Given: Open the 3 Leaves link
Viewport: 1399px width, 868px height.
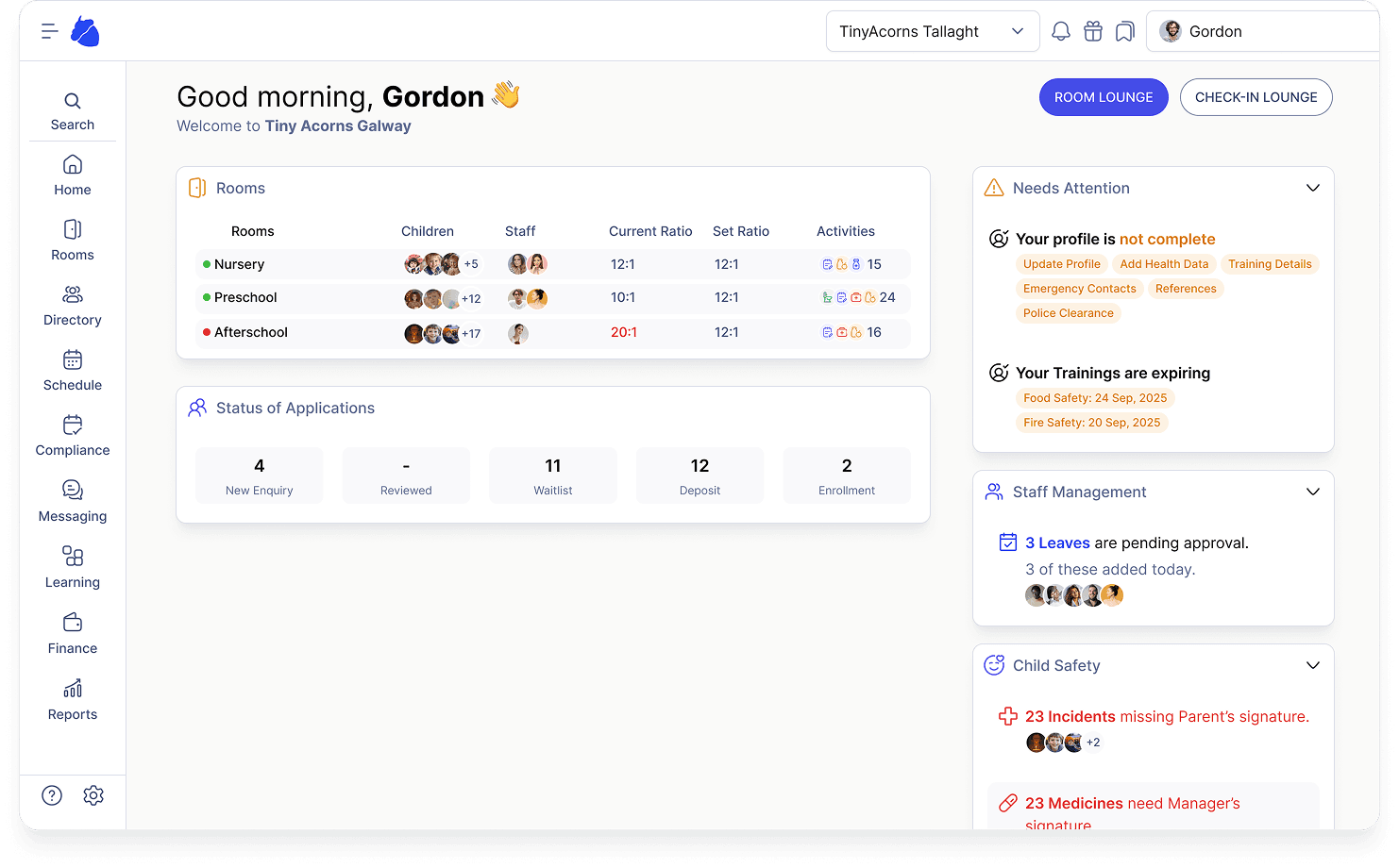Looking at the screenshot, I should 1057,542.
